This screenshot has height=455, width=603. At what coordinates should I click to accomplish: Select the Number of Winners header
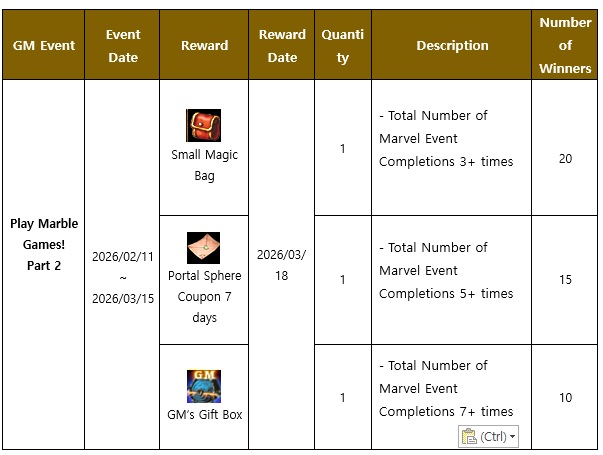click(x=565, y=45)
